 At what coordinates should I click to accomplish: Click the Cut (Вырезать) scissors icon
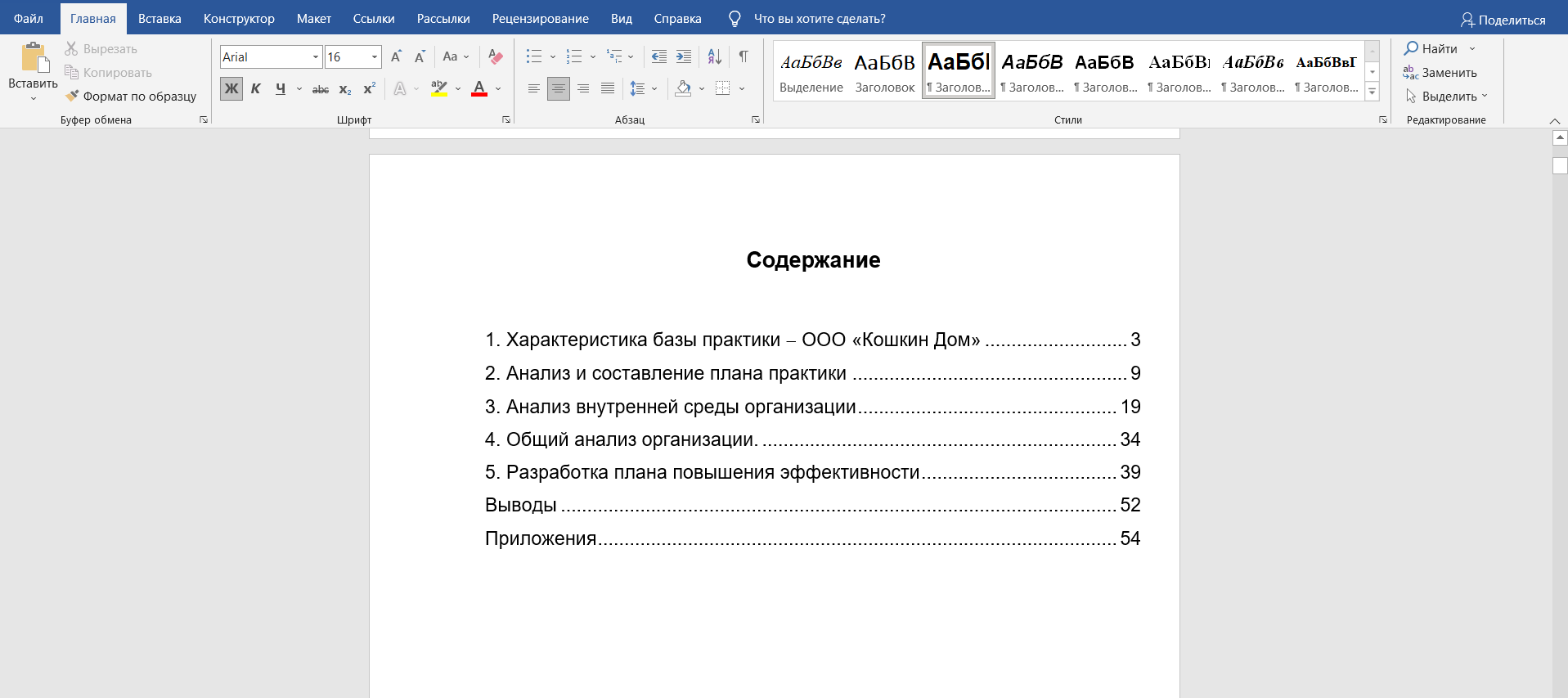pos(71,49)
